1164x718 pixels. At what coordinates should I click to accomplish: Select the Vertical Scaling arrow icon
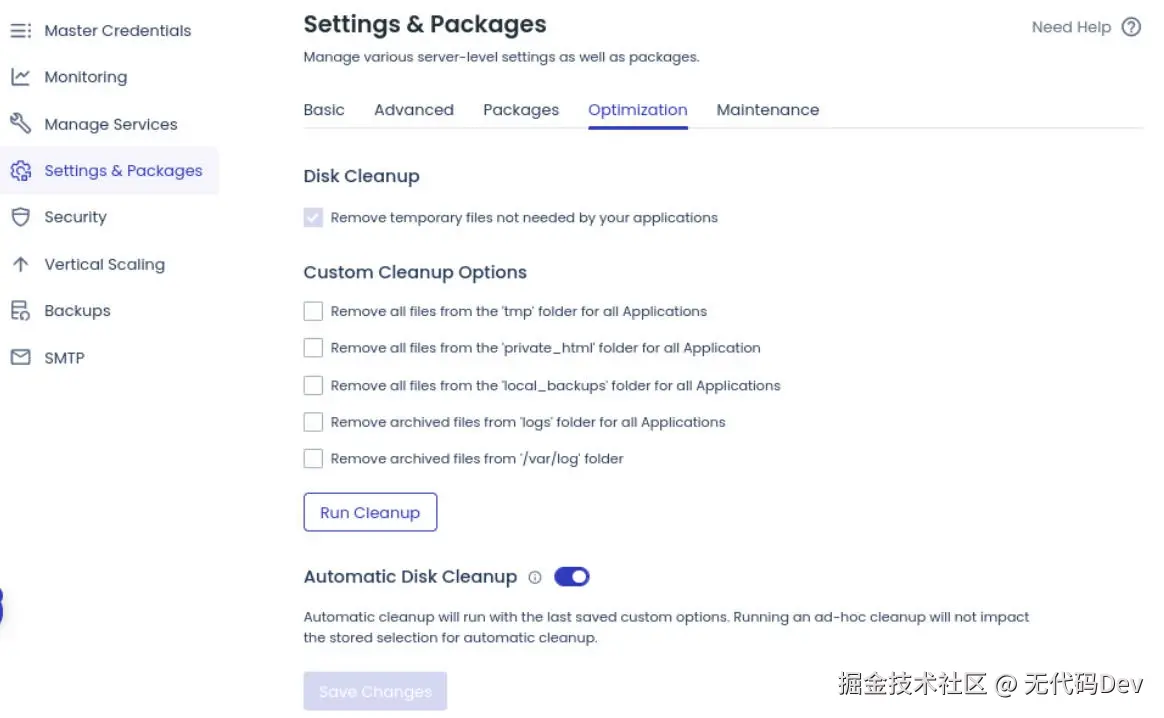[21, 264]
